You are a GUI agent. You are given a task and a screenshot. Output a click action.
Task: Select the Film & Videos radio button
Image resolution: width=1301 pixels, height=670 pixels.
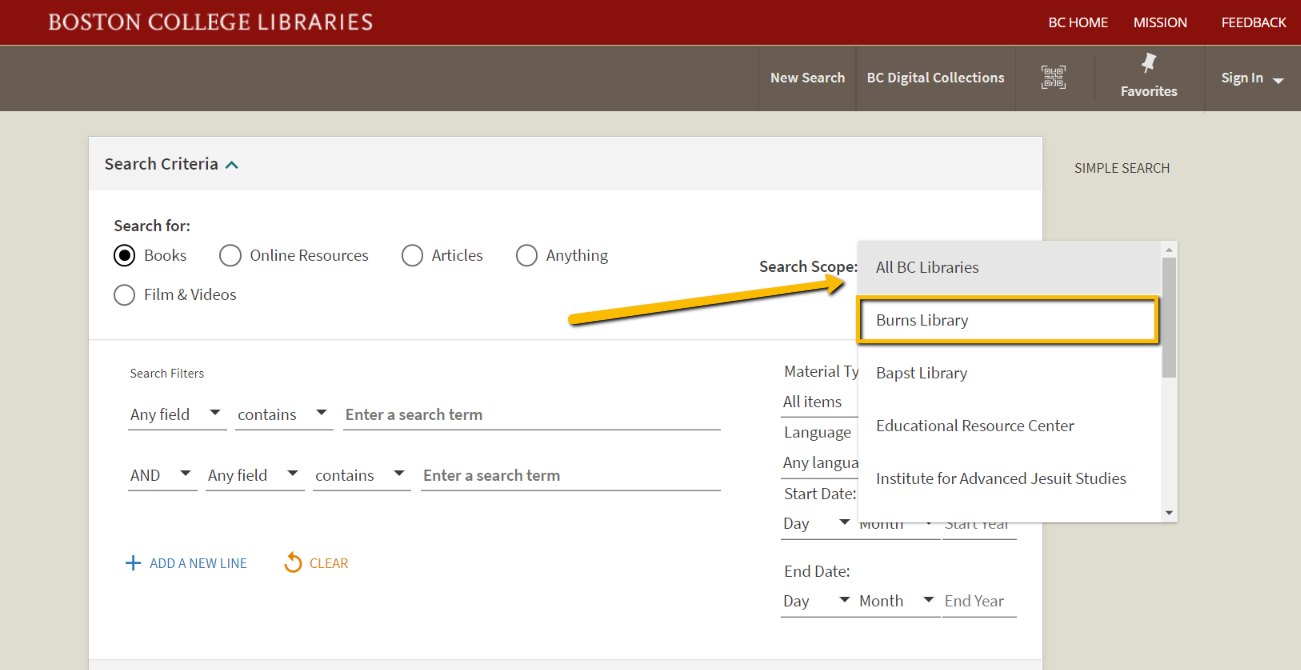[124, 295]
